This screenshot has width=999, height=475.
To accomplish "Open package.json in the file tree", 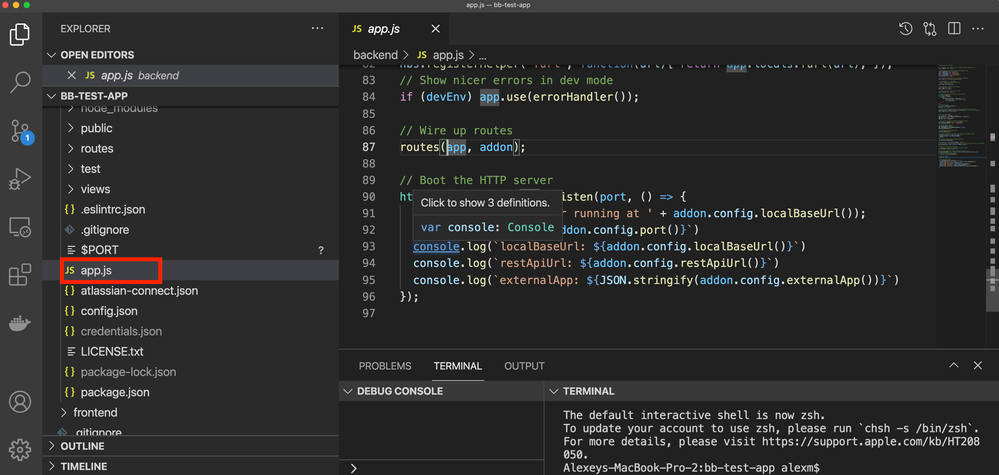I will [115, 392].
